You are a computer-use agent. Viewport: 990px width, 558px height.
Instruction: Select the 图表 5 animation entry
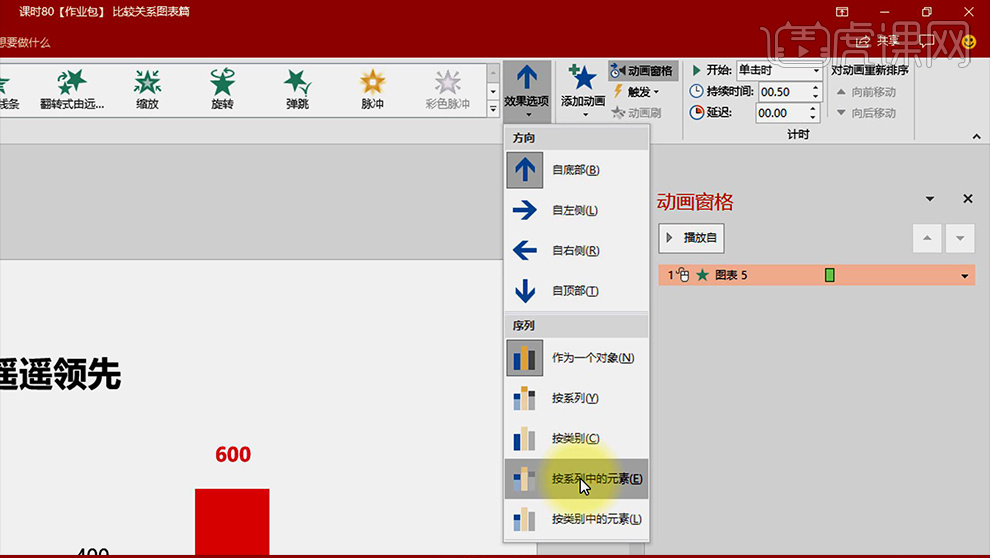point(816,275)
